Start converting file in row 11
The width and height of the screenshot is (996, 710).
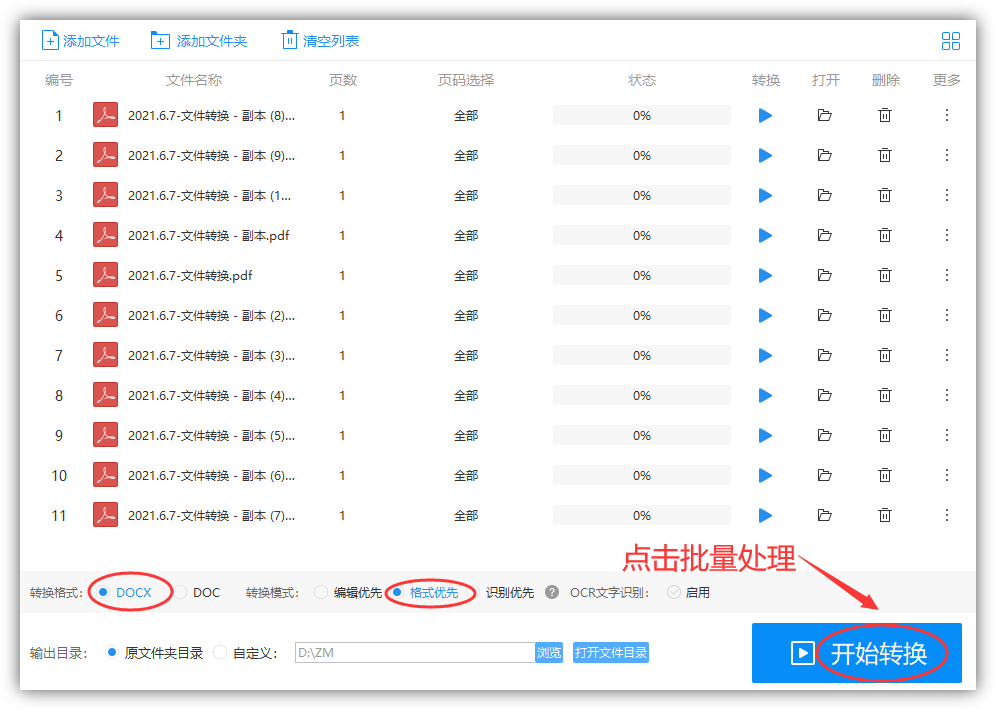[x=765, y=516]
